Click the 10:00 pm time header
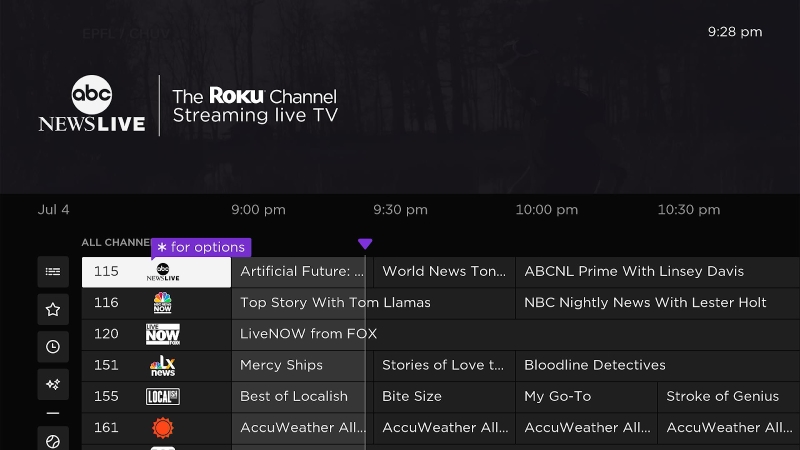 546,210
